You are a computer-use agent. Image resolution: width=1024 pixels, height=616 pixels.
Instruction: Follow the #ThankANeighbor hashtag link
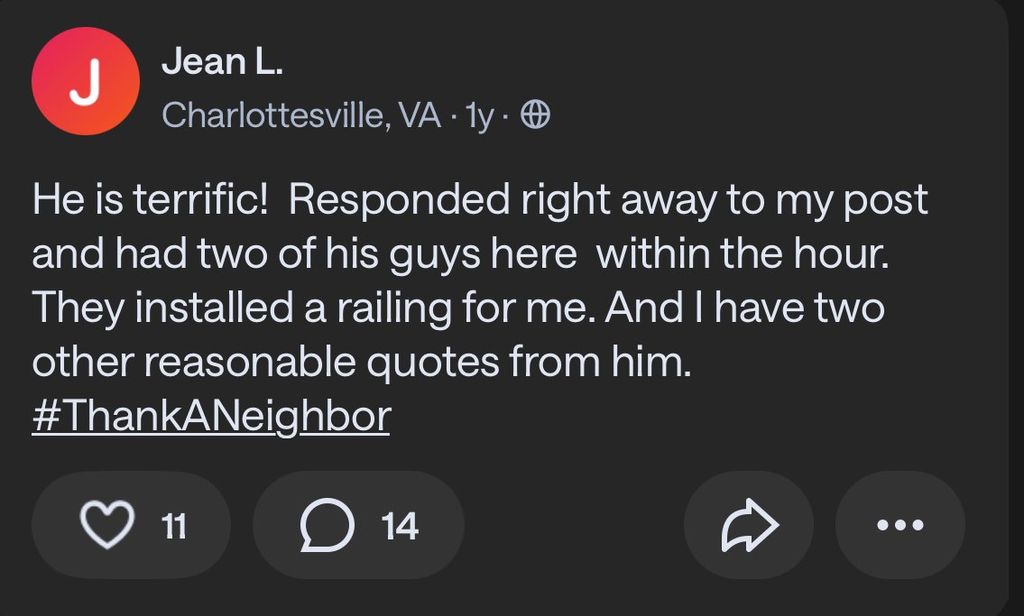[211, 416]
